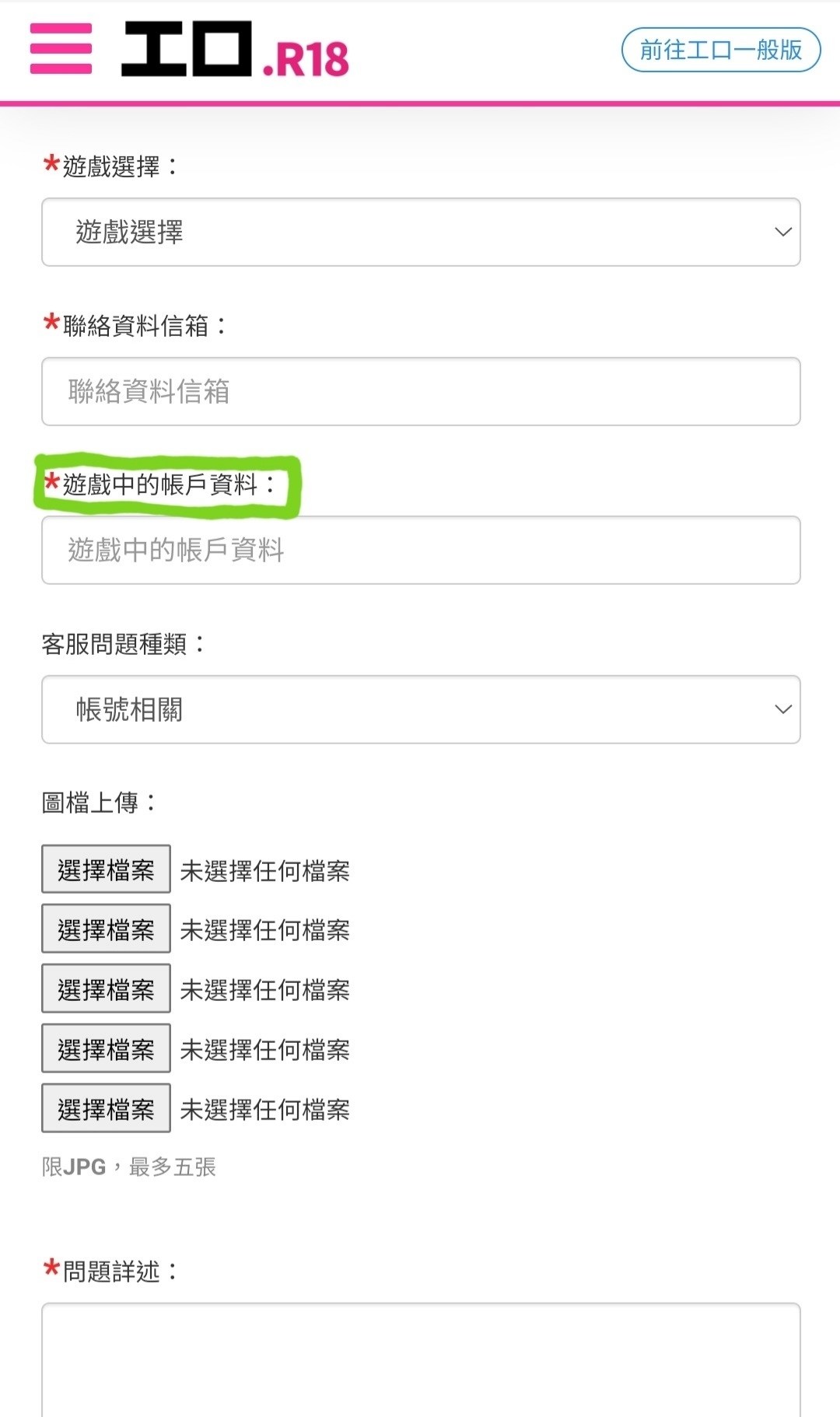Click the 聯絡資料信箱 field label
The height and width of the screenshot is (1417, 840).
pyautogui.click(x=135, y=326)
